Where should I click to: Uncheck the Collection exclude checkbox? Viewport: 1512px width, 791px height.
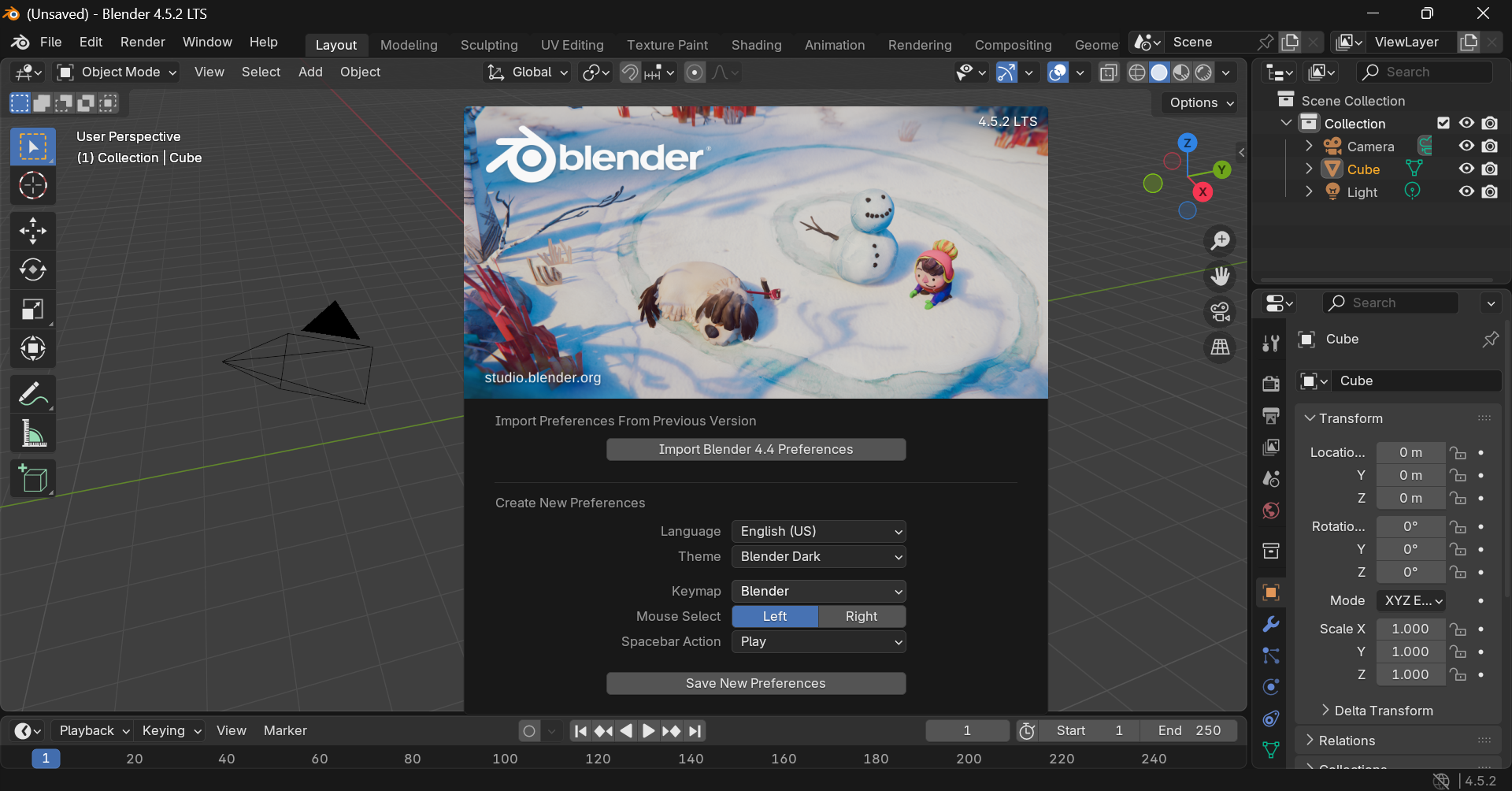[1443, 123]
